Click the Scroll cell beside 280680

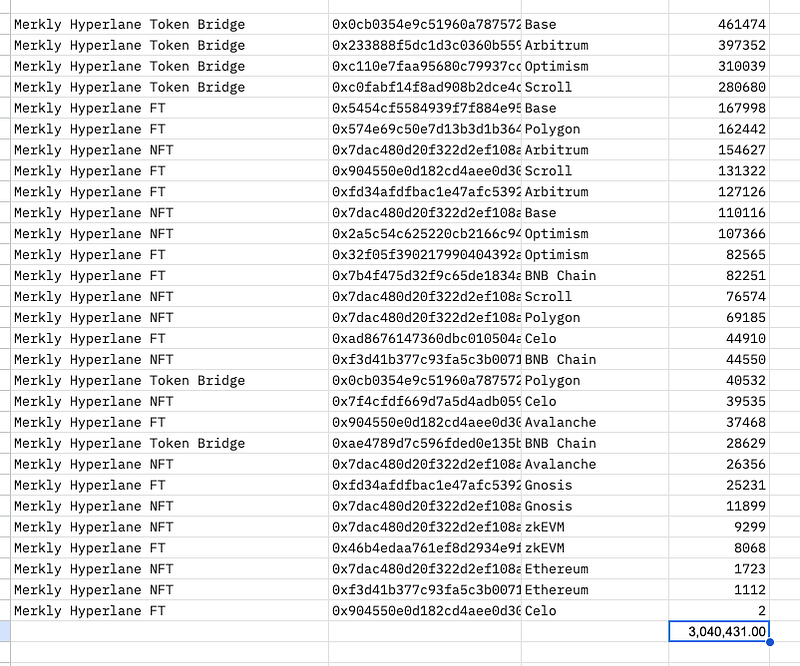[595, 87]
